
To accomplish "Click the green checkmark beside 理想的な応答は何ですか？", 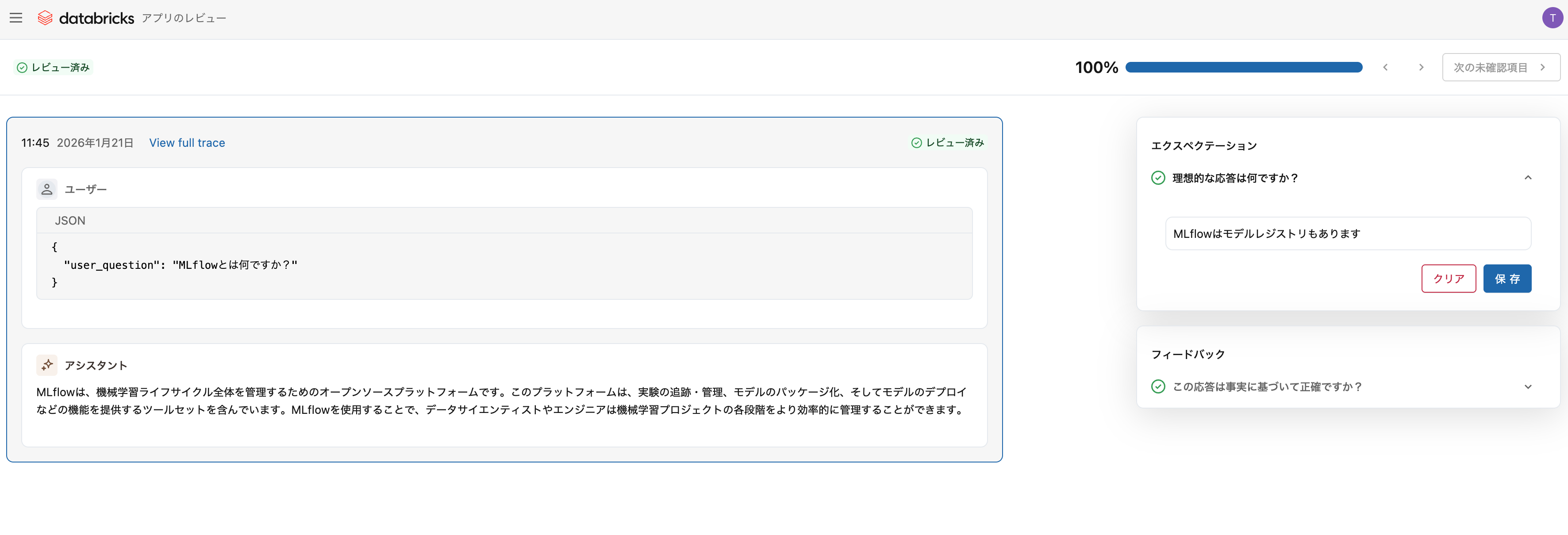I will pyautogui.click(x=1158, y=178).
